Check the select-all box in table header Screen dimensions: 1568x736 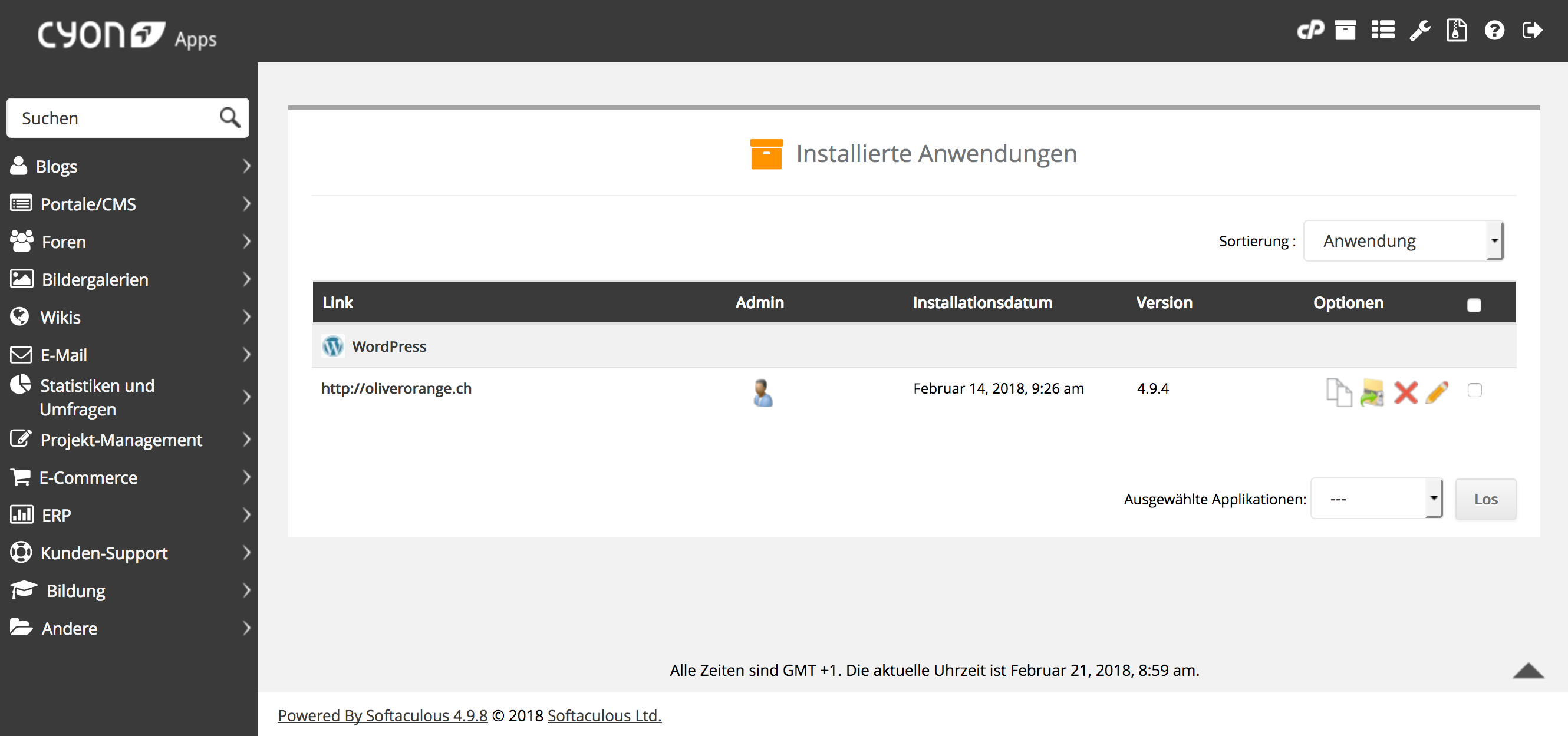(x=1474, y=305)
